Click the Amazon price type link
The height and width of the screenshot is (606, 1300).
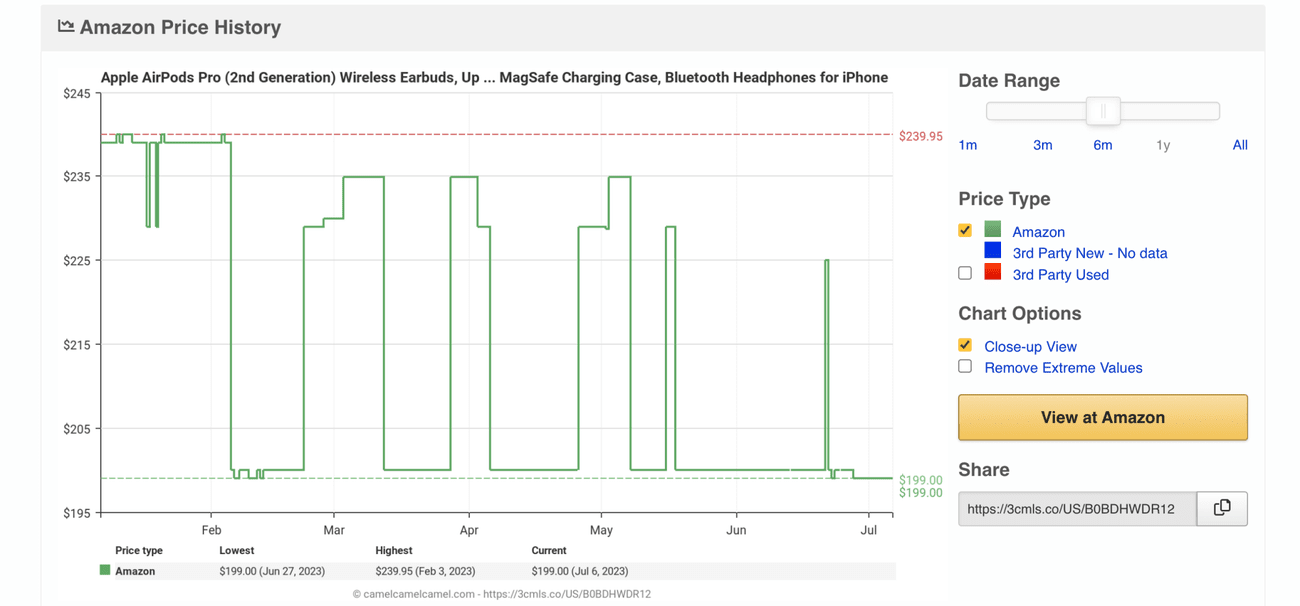click(x=1038, y=232)
